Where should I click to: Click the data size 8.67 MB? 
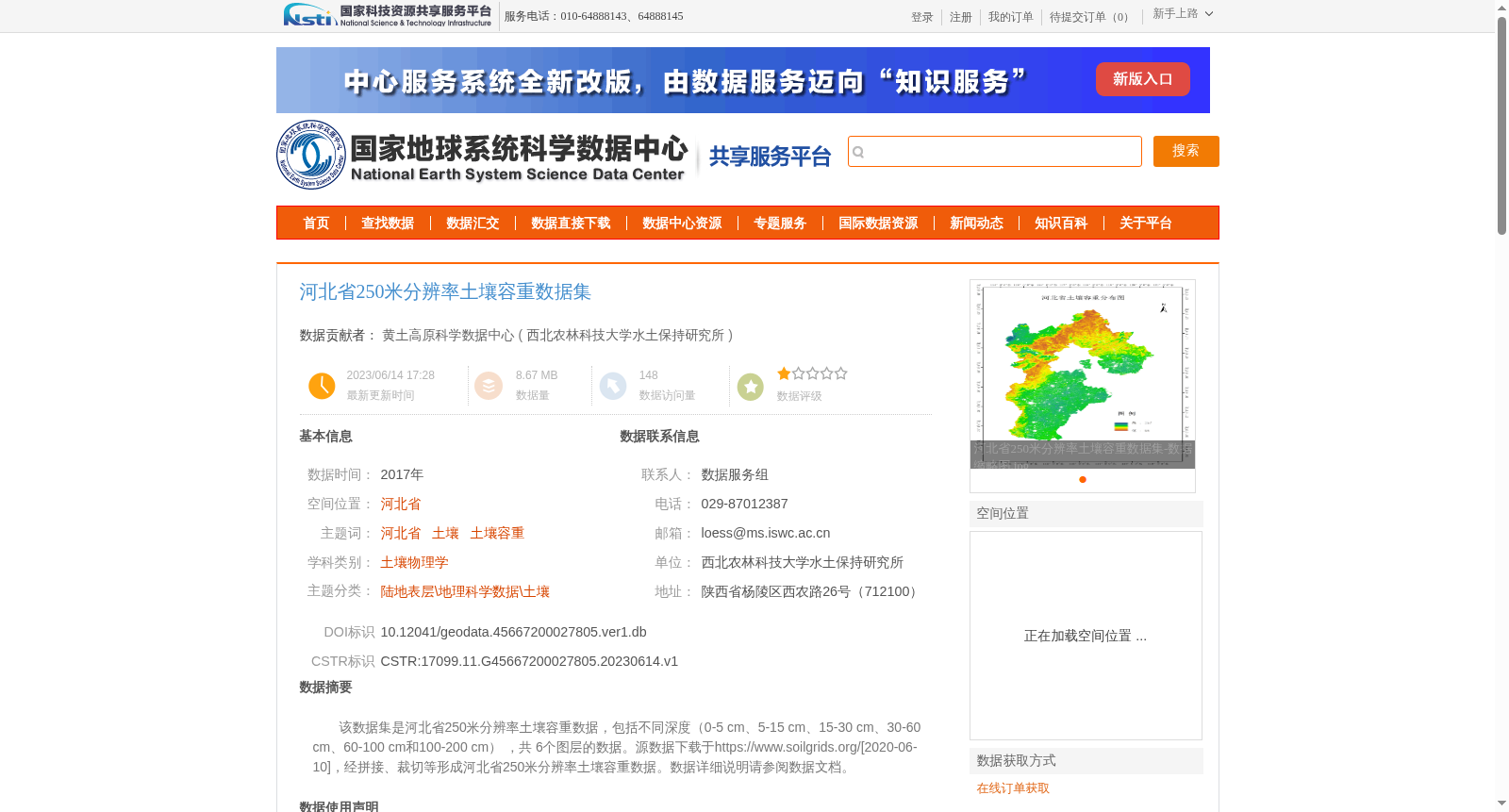tap(537, 375)
